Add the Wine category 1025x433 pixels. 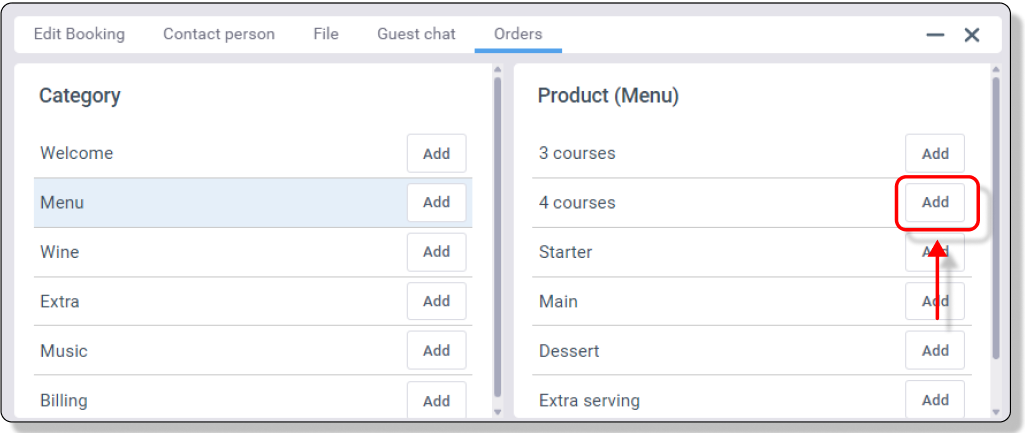[x=436, y=252]
